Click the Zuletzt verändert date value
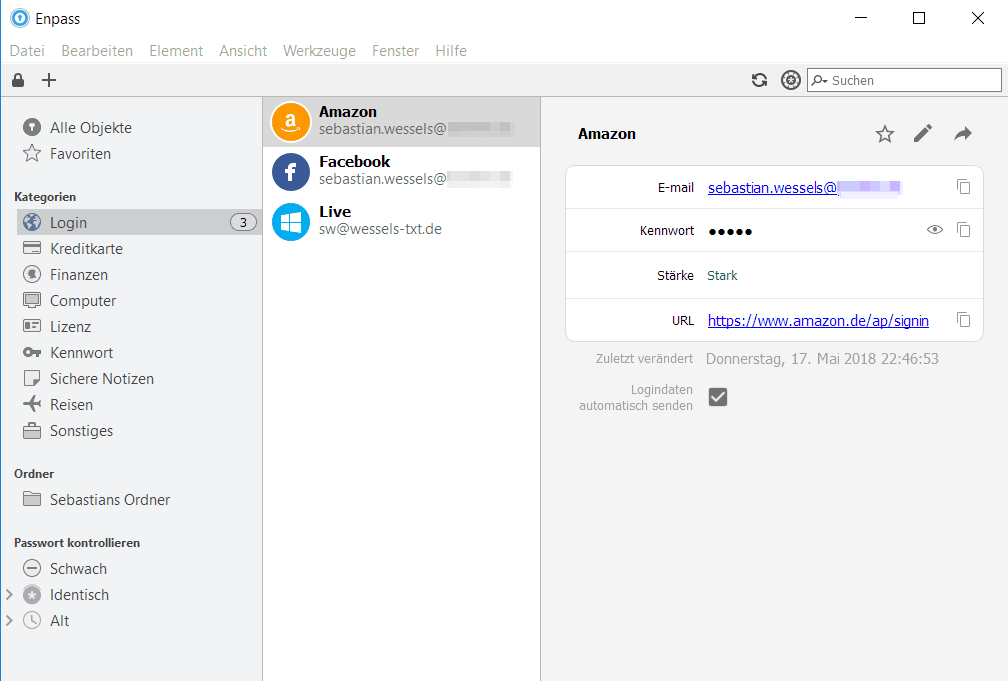1008x681 pixels. click(822, 359)
